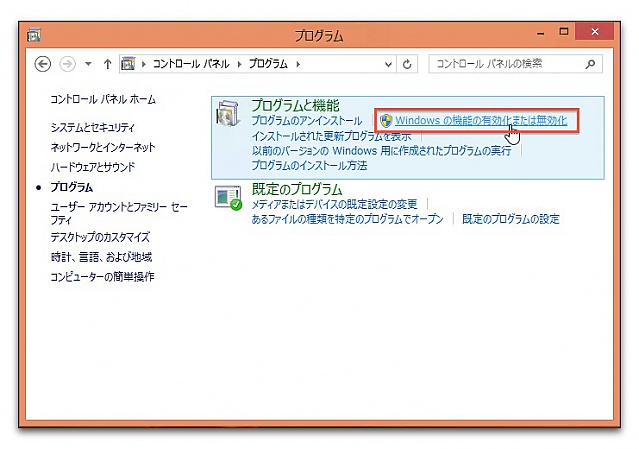Open the address bar history dropdown
The image size is (639, 449).
388,64
